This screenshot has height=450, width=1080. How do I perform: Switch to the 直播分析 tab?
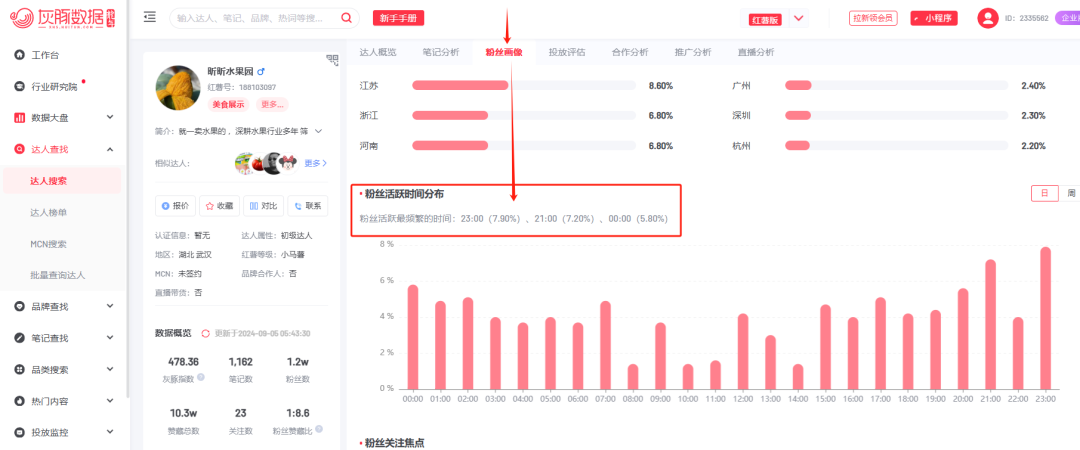756,52
